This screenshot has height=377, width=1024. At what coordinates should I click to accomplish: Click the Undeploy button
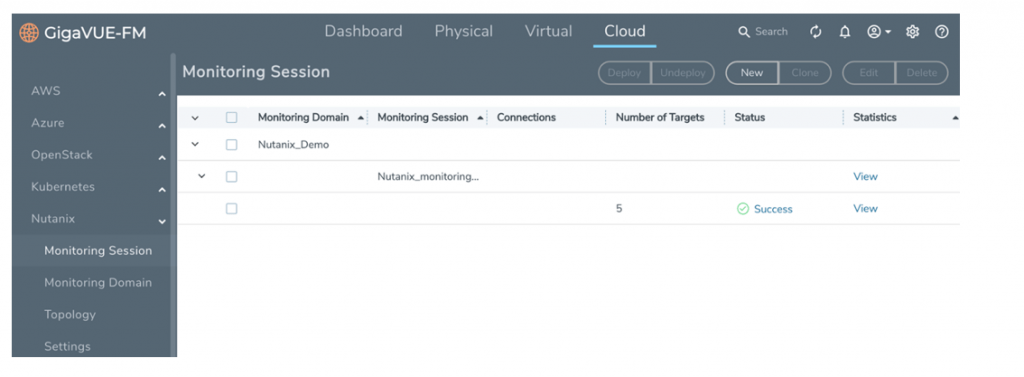[x=683, y=73]
